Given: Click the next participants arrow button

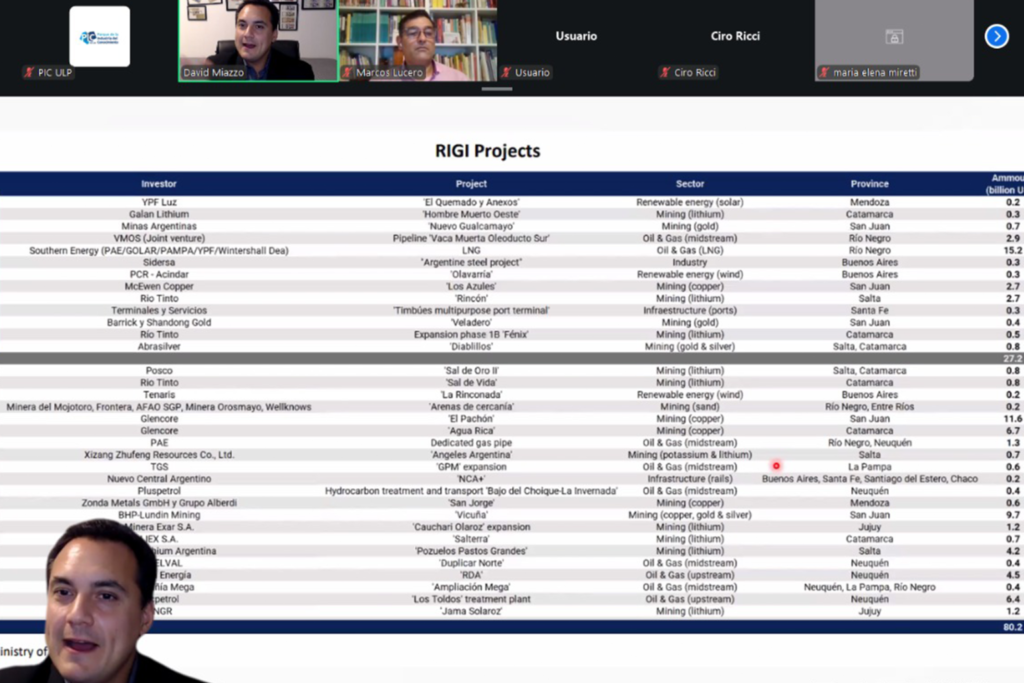Looking at the screenshot, I should click(996, 37).
